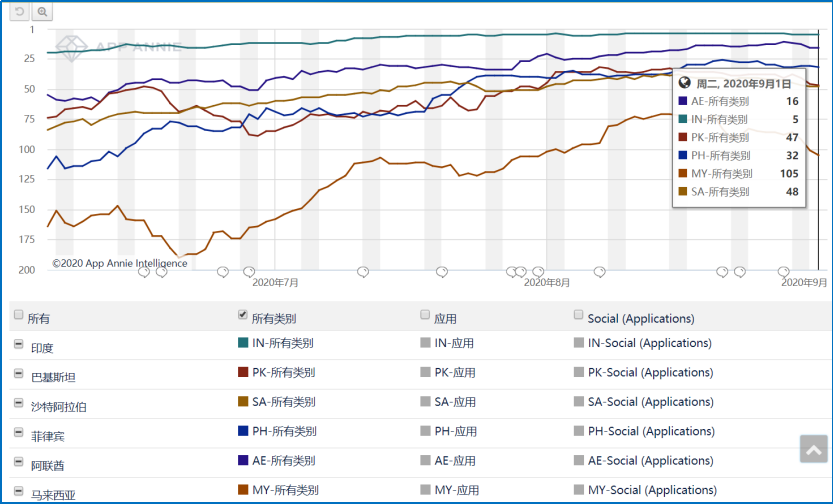This screenshot has height=504, width=833.
Task: Click the globe icon in the tooltip
Action: [x=685, y=84]
